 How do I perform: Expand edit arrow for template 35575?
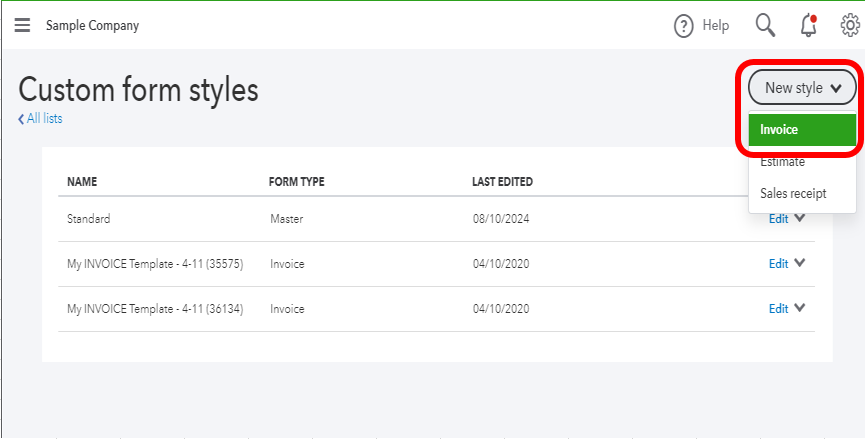[x=800, y=264]
